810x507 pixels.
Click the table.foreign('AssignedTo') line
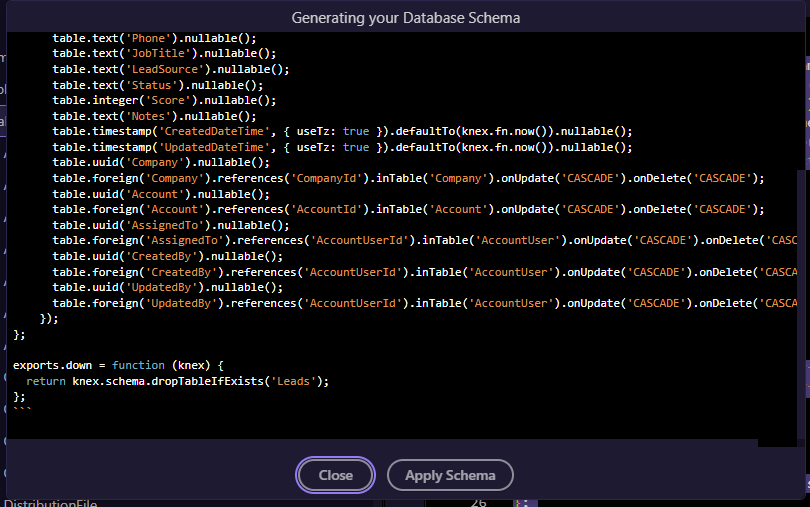425,240
